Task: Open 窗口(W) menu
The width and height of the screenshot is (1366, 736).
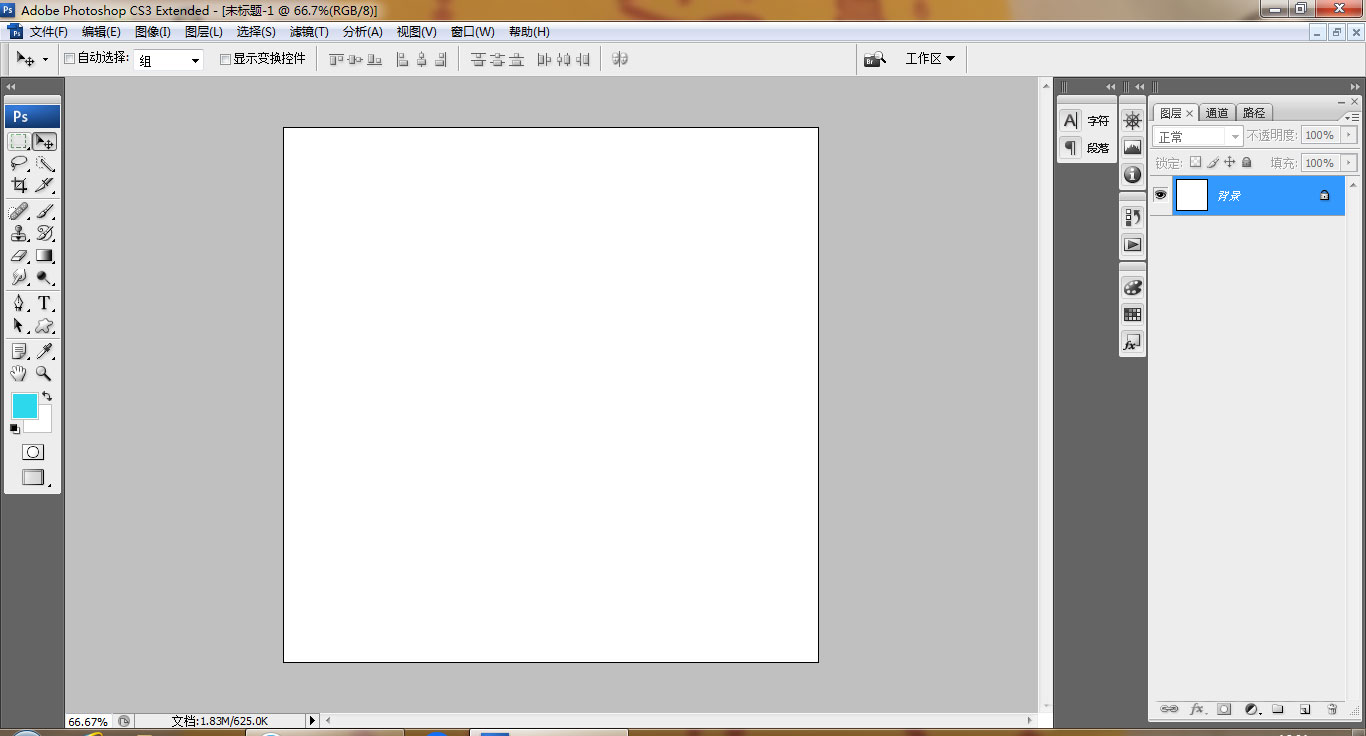Action: pyautogui.click(x=473, y=32)
